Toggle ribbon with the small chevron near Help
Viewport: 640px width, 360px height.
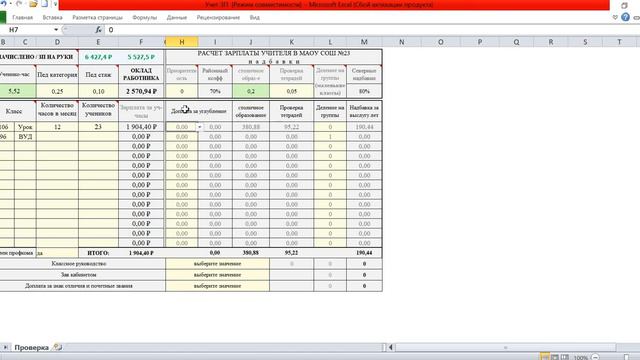(615, 17)
